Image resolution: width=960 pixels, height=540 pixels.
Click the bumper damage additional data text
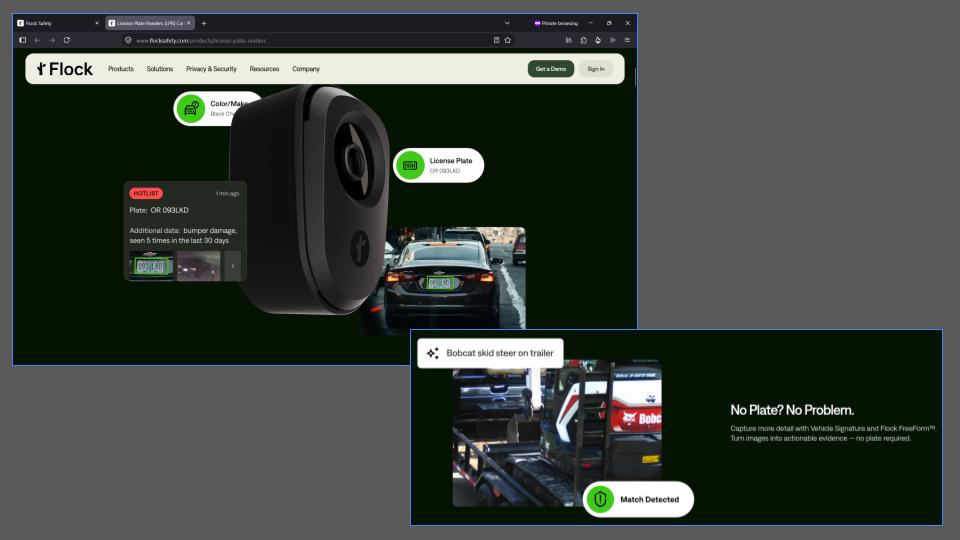[x=183, y=236]
